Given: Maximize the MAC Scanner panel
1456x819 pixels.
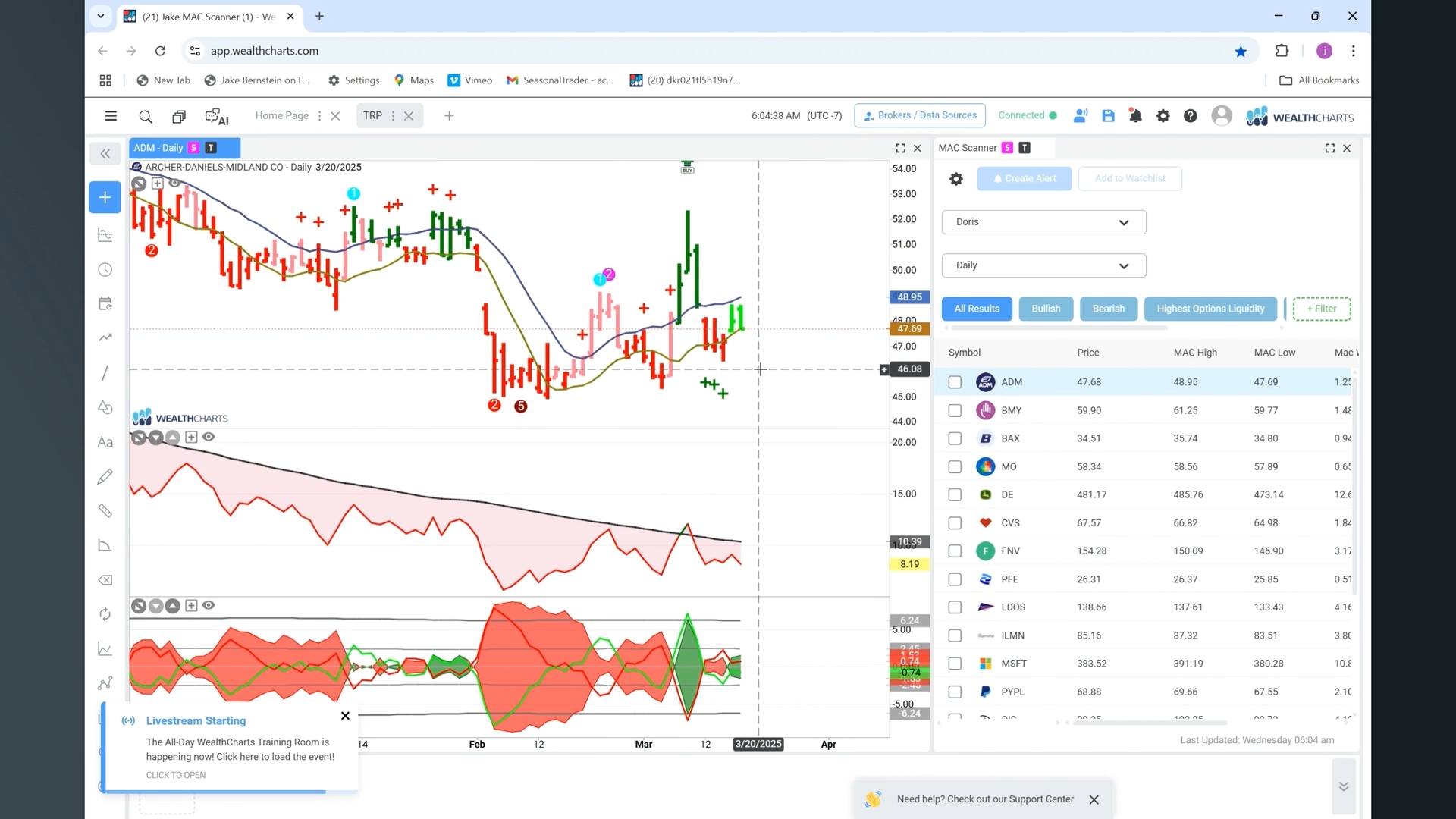Looking at the screenshot, I should click(x=1330, y=149).
